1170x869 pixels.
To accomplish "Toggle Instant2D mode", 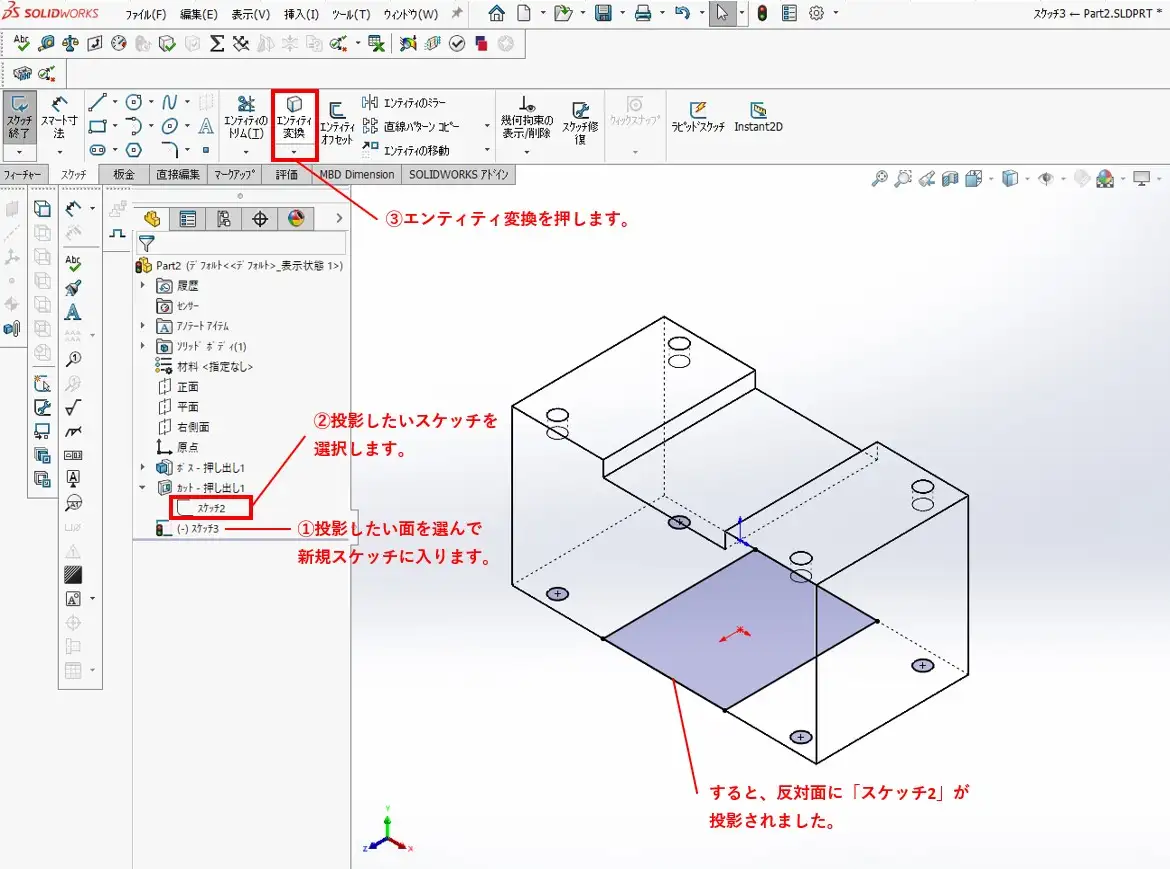I will 758,116.
